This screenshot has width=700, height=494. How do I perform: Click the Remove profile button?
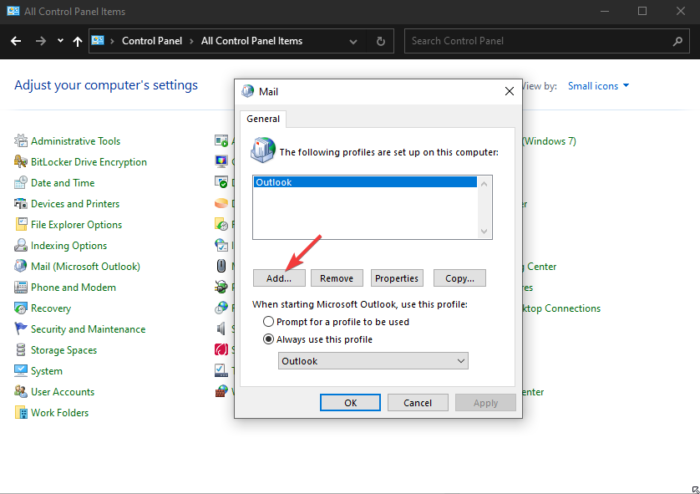pos(337,278)
